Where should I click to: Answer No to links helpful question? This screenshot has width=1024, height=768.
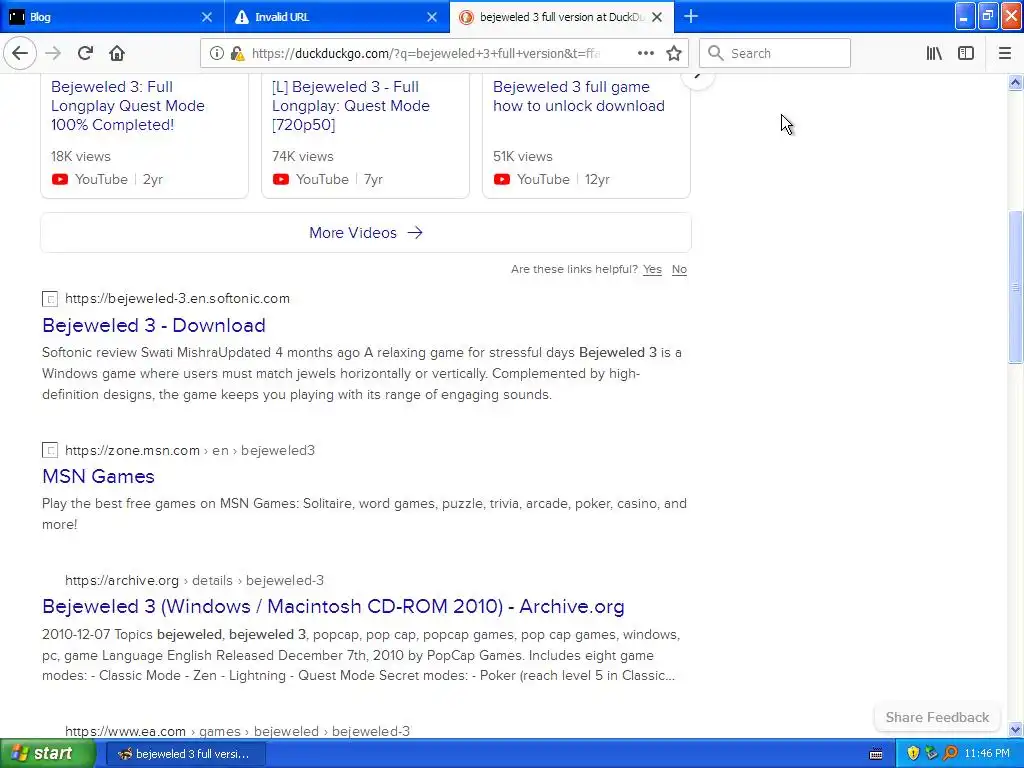point(679,269)
